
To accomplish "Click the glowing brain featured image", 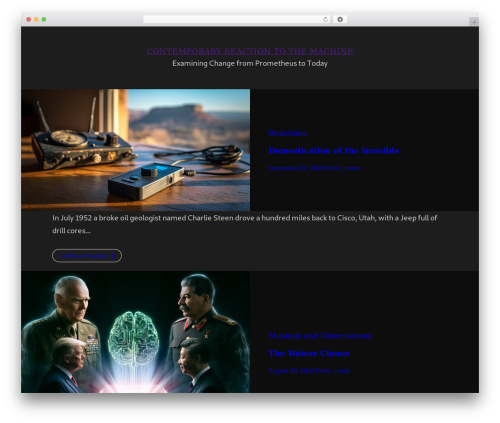I will pyautogui.click(x=136, y=332).
